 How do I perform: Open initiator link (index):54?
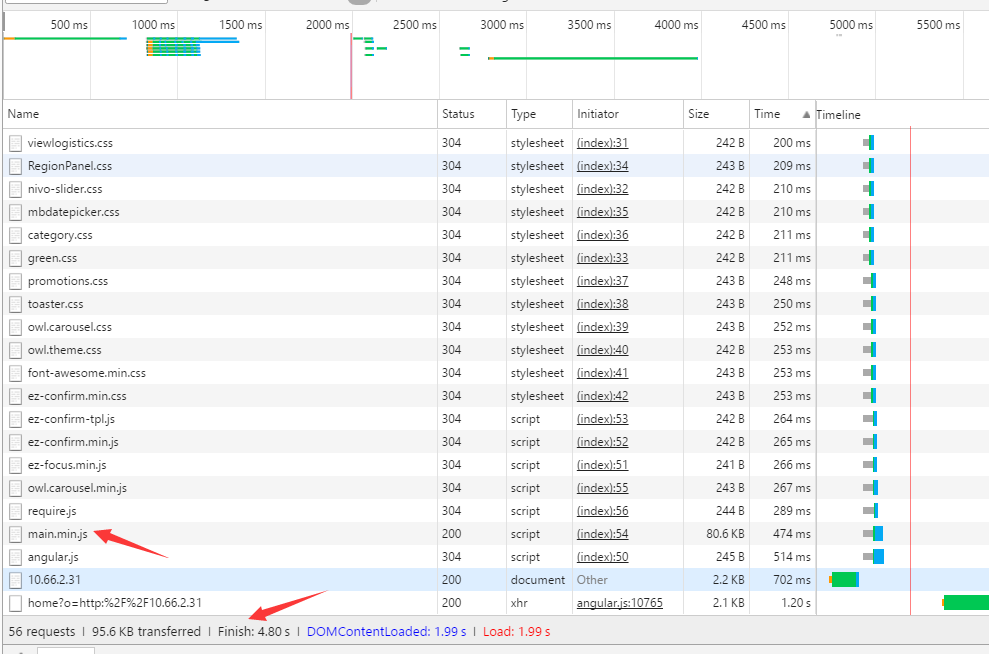[x=602, y=534]
